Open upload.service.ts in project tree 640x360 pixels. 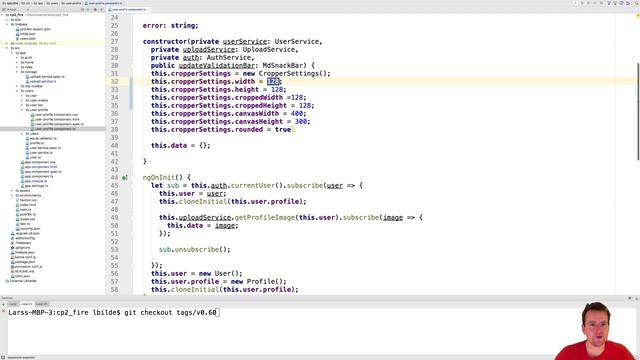click(42, 82)
